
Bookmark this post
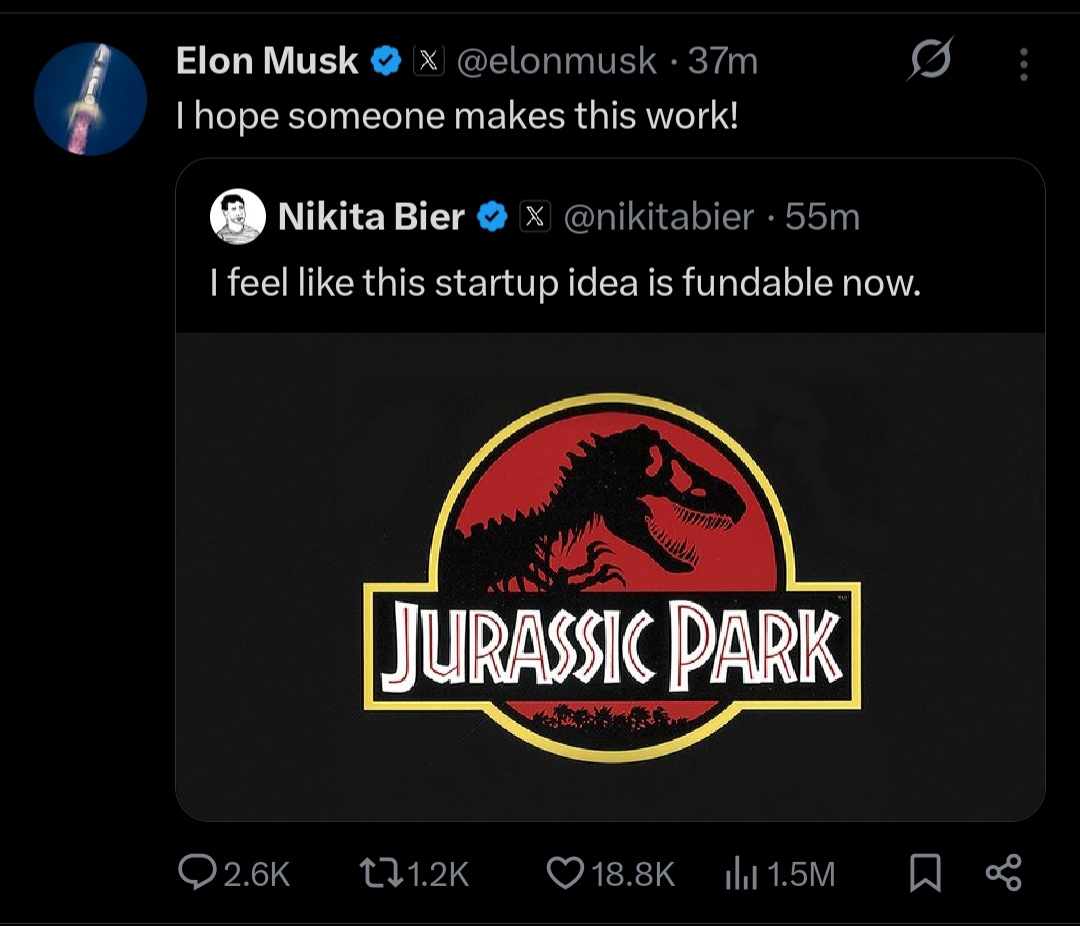pyautogui.click(x=925, y=875)
